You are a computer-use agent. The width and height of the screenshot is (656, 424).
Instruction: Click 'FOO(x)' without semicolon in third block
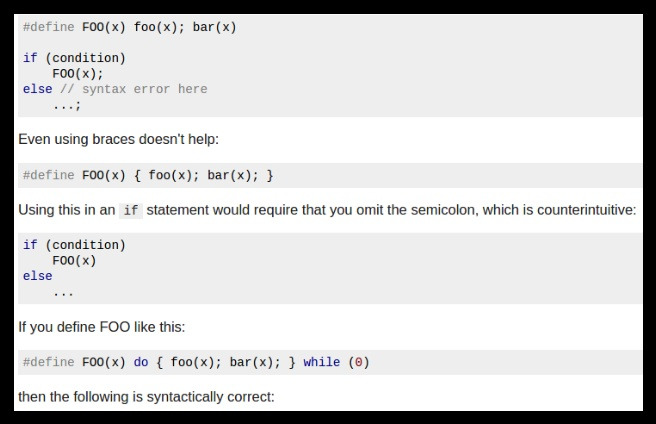point(74,261)
